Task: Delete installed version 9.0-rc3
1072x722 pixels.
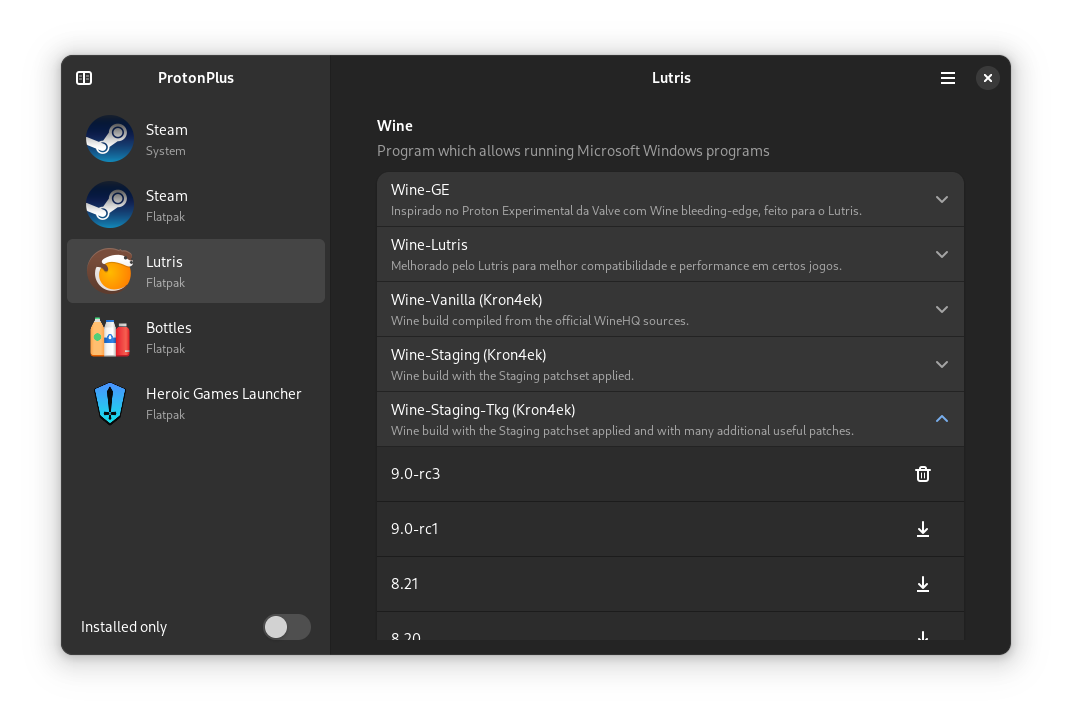Action: point(922,474)
